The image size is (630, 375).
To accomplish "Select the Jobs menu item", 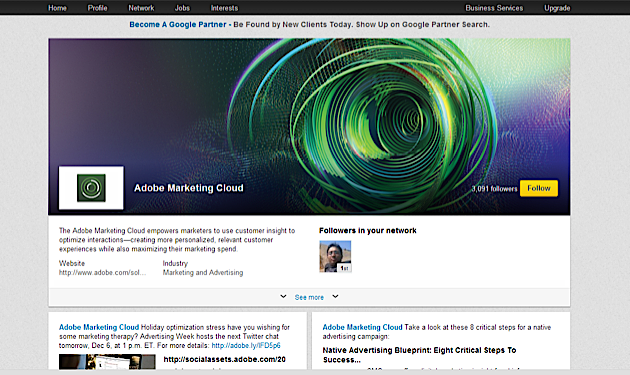I will pos(182,8).
